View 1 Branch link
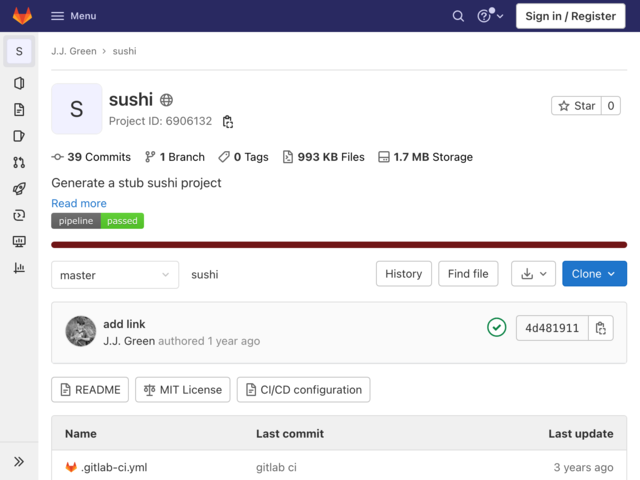This screenshot has height=480, width=640. [x=175, y=157]
